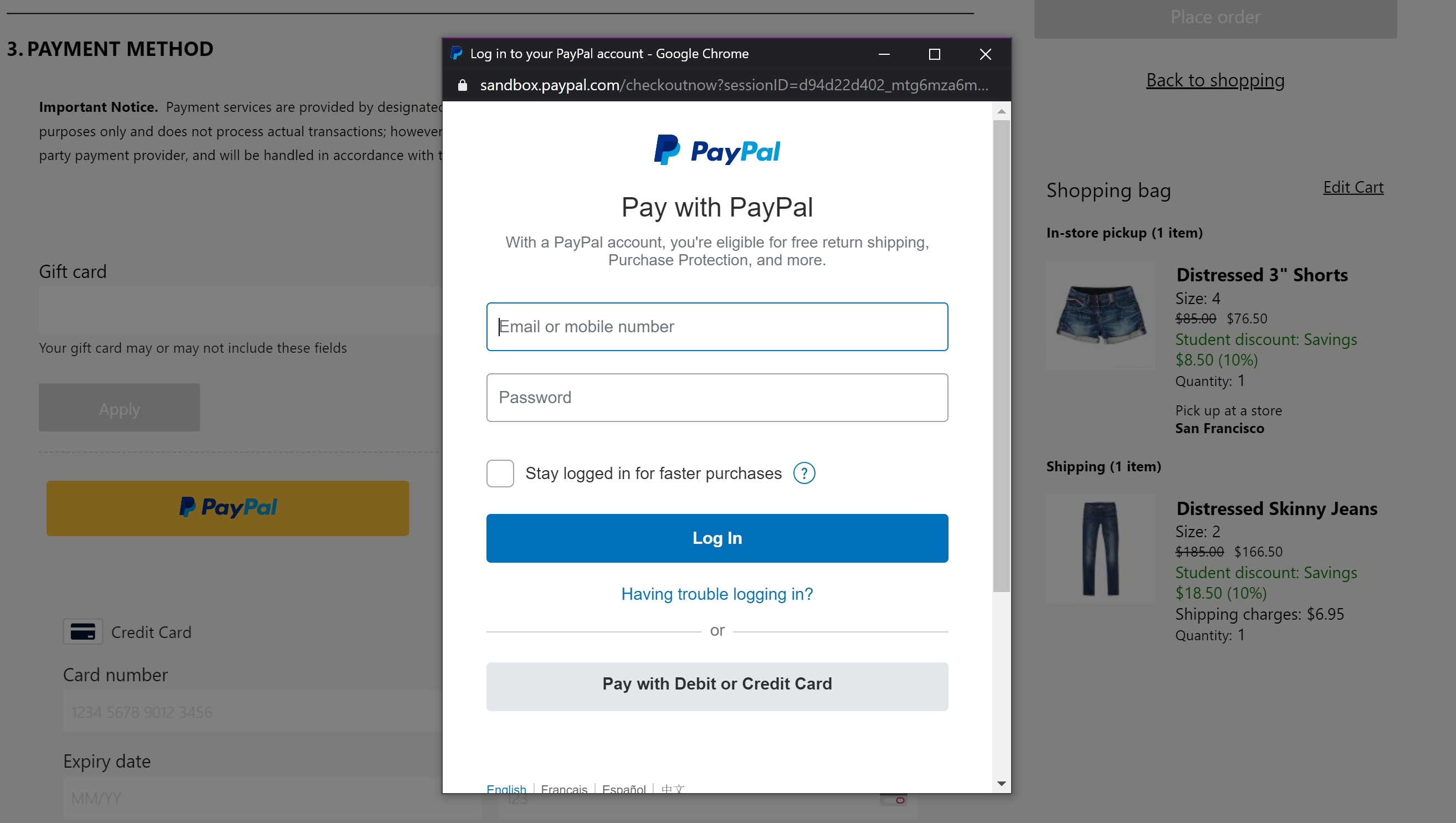Click the secure lock icon in address bar
The image size is (1456, 823).
(x=462, y=85)
